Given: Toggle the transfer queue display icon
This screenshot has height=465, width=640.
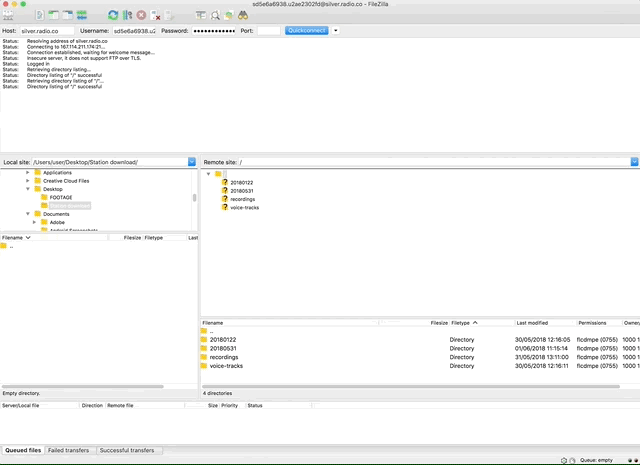Looking at the screenshot, I should 82,16.
